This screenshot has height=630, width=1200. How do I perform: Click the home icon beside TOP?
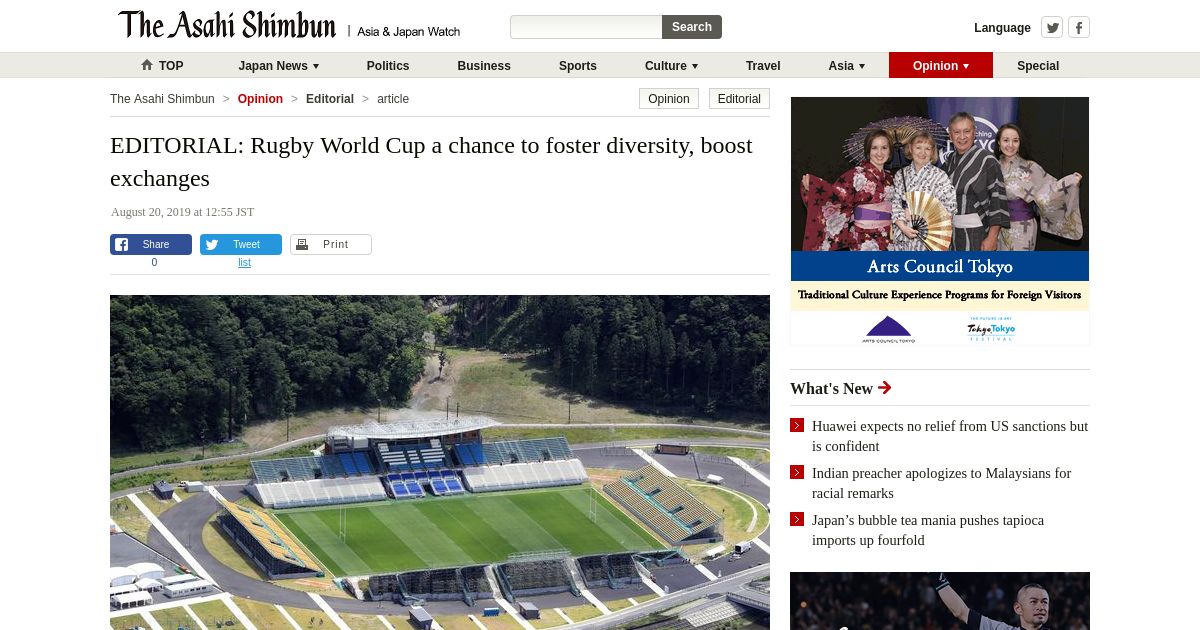click(x=147, y=65)
